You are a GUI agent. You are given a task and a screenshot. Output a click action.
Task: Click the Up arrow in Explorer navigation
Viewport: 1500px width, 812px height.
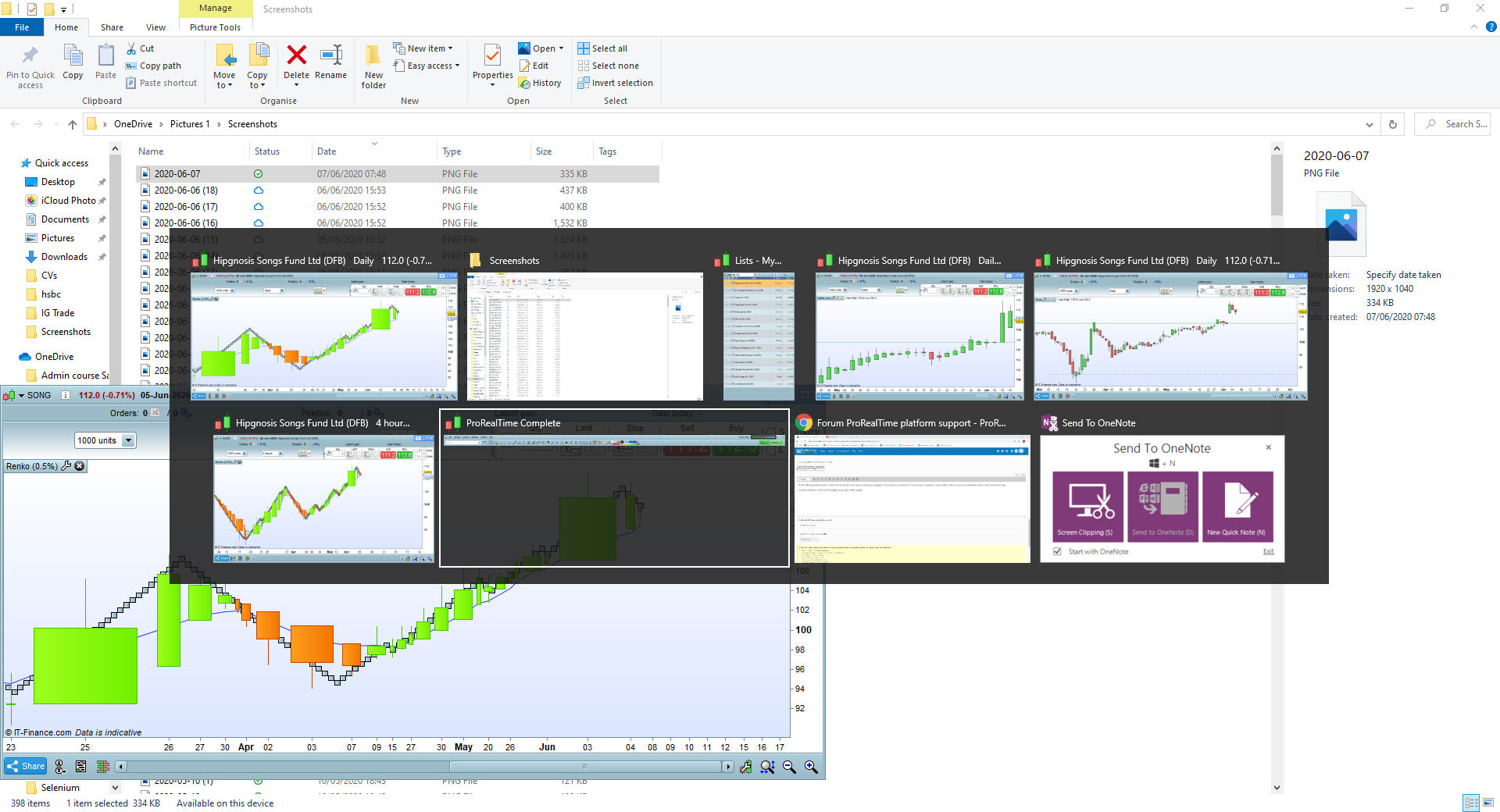[73, 124]
